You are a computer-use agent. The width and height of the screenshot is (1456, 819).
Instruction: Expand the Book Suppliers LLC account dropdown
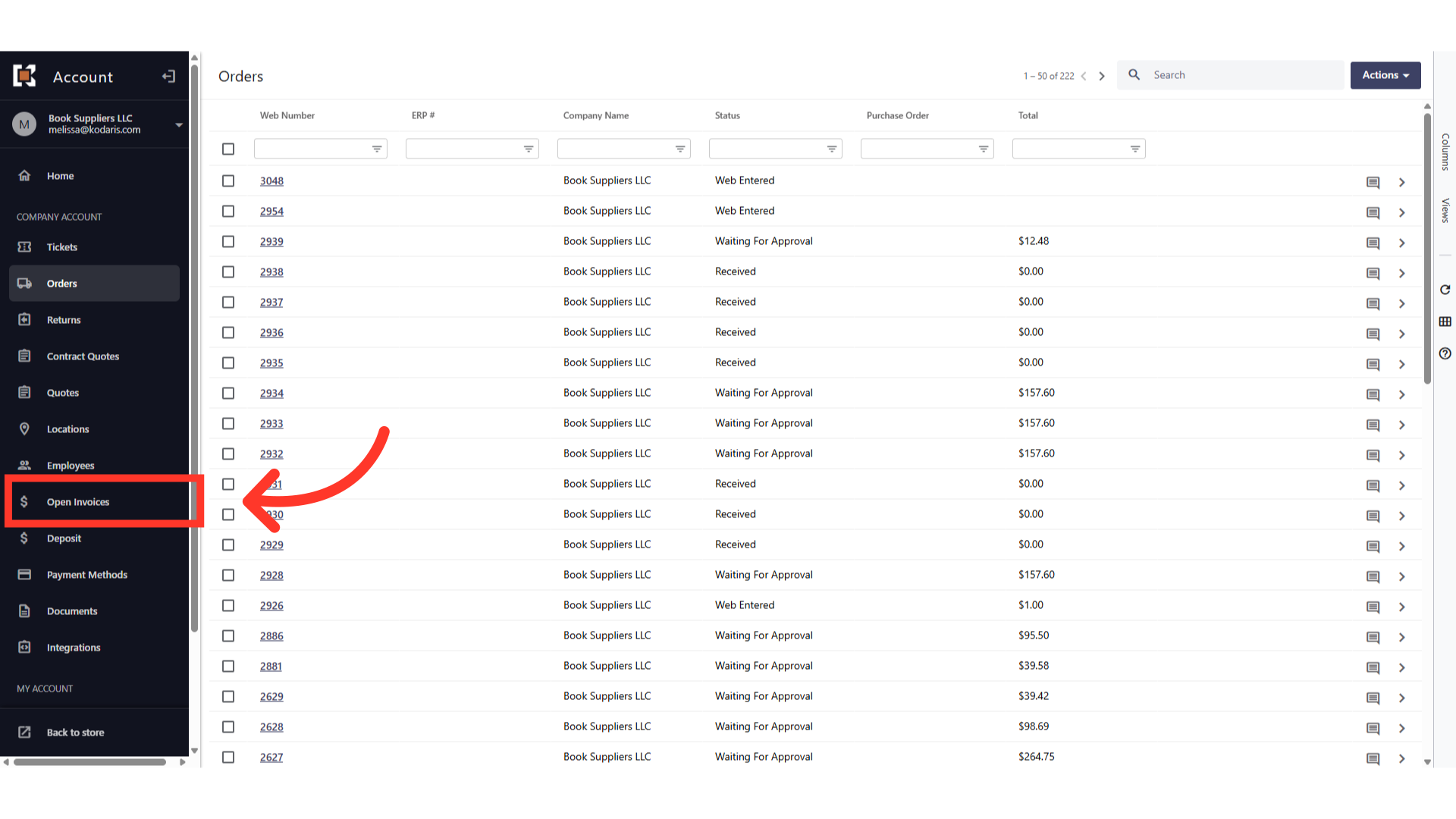tap(179, 124)
